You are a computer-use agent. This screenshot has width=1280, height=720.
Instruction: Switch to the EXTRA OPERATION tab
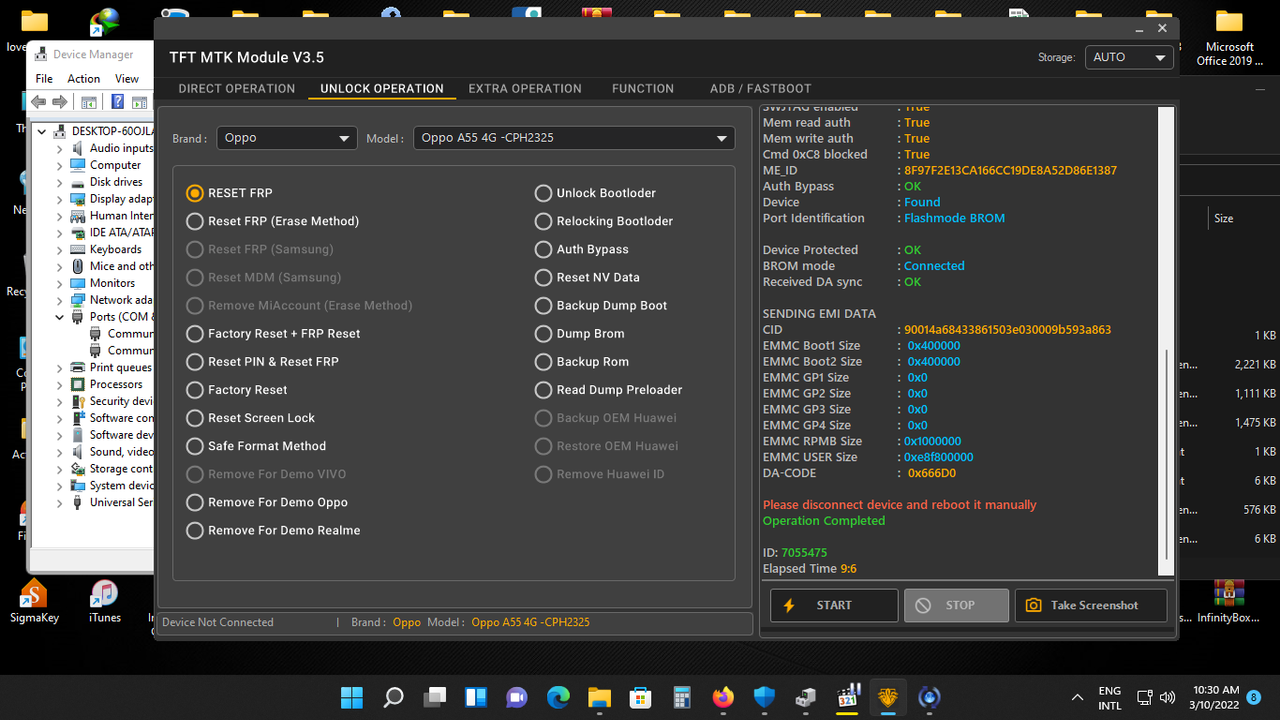[525, 89]
